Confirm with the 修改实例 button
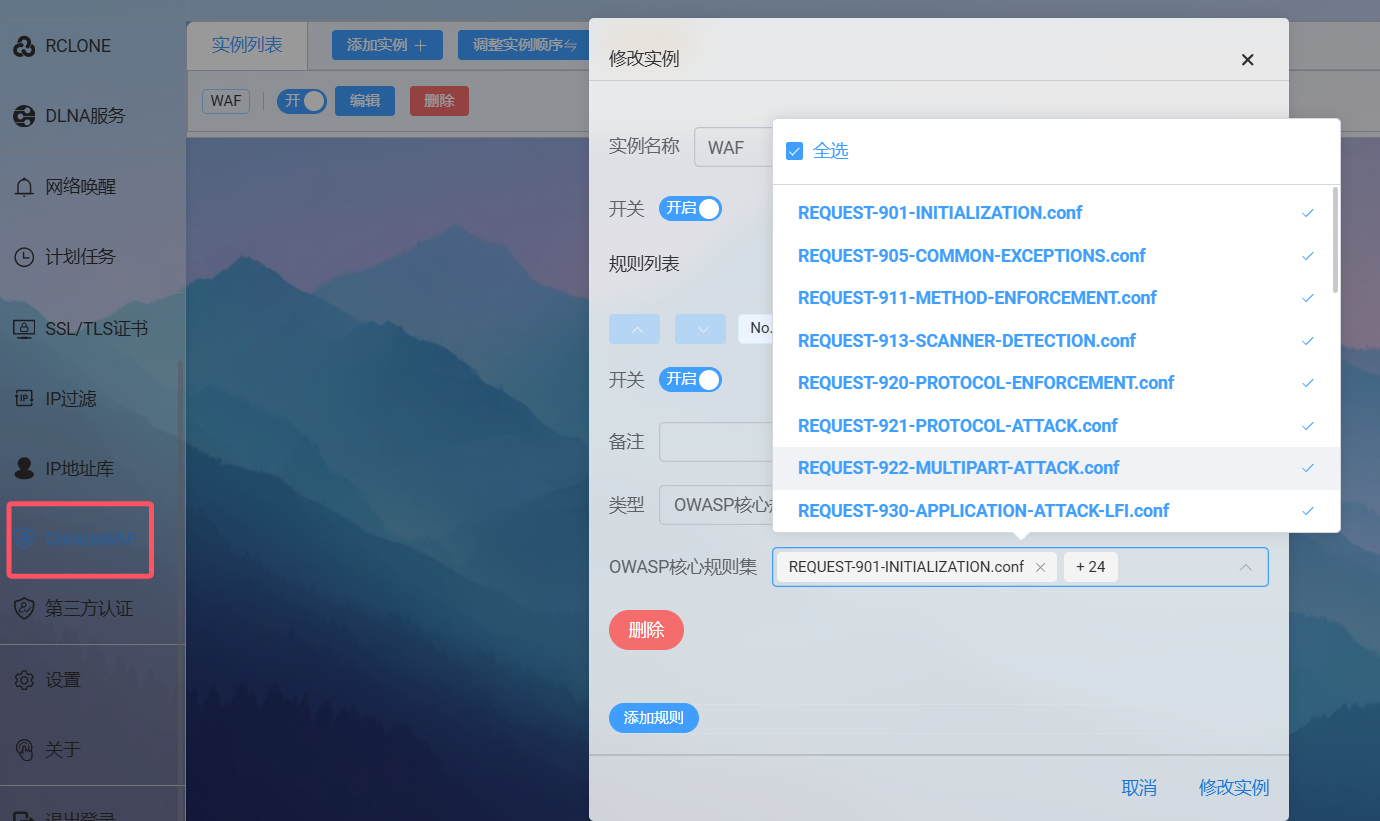The image size is (1380, 821). point(1234,788)
